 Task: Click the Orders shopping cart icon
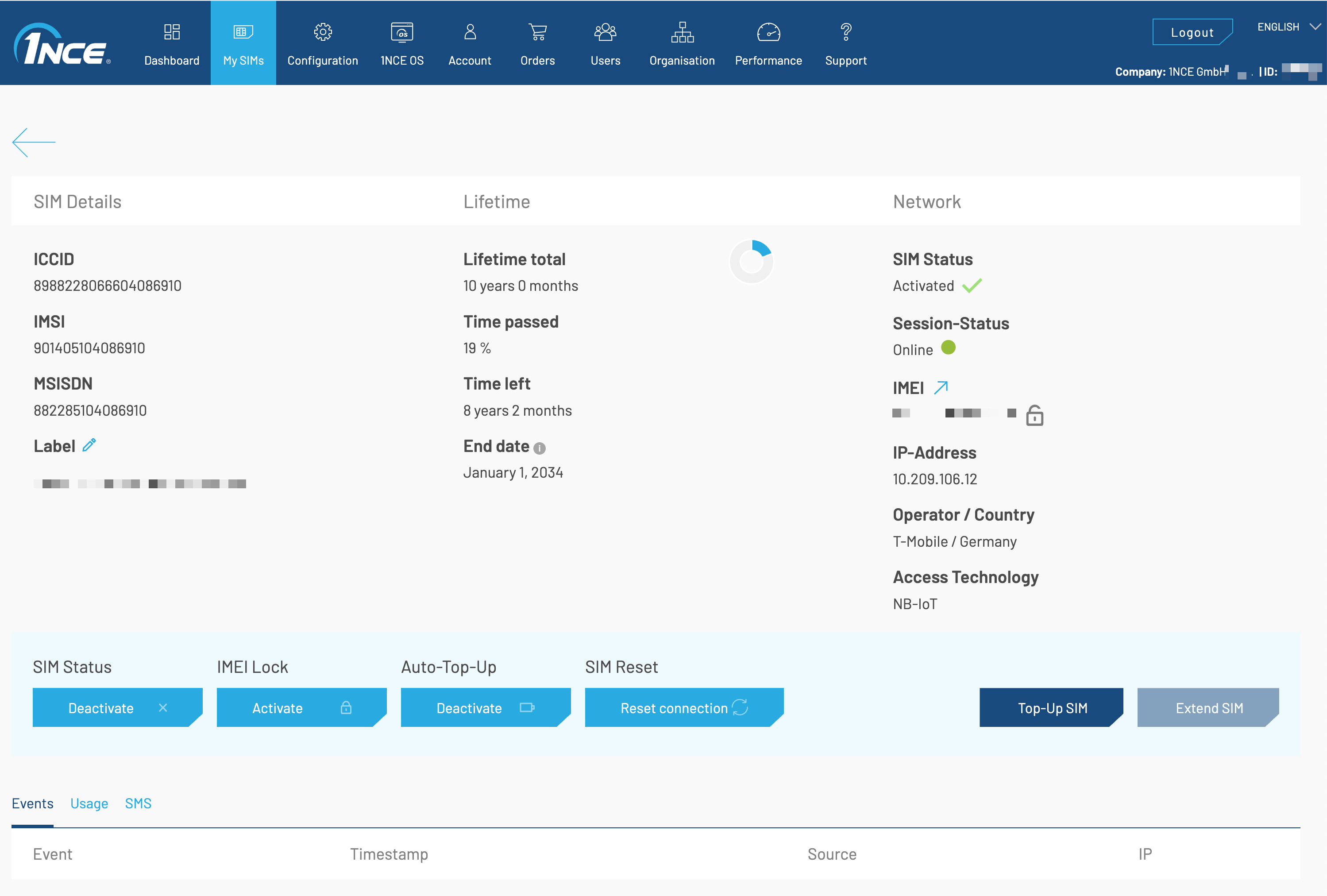(537, 32)
